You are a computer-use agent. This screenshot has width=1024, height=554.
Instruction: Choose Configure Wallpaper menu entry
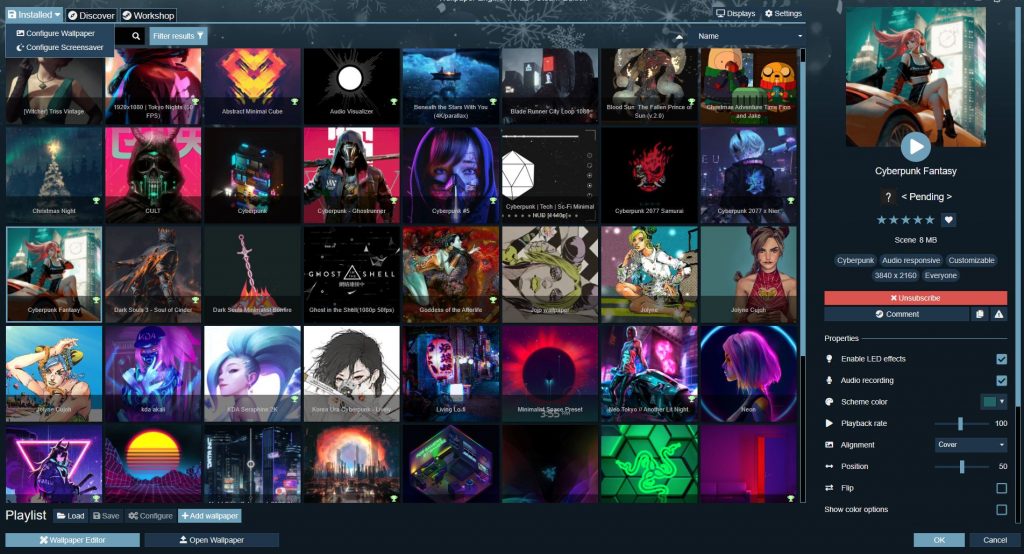(56, 33)
